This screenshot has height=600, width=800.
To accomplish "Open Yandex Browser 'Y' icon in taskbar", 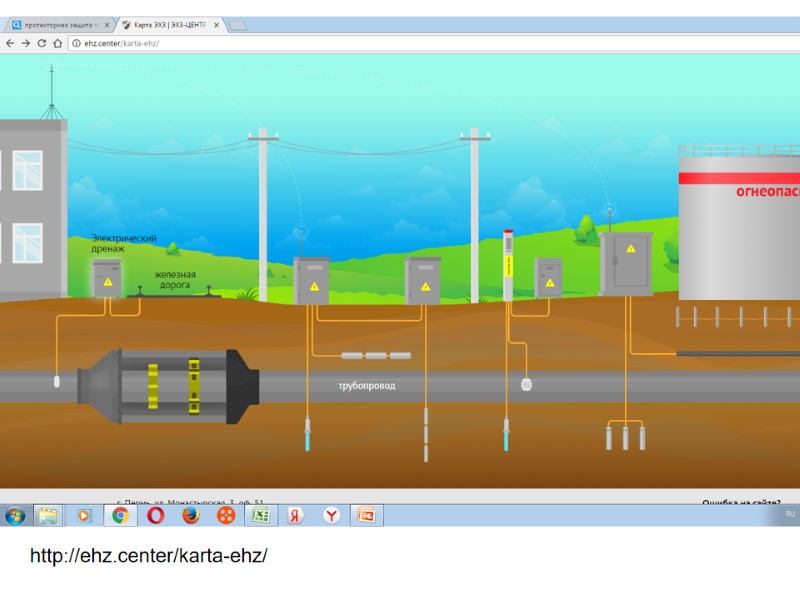I will coord(331,516).
